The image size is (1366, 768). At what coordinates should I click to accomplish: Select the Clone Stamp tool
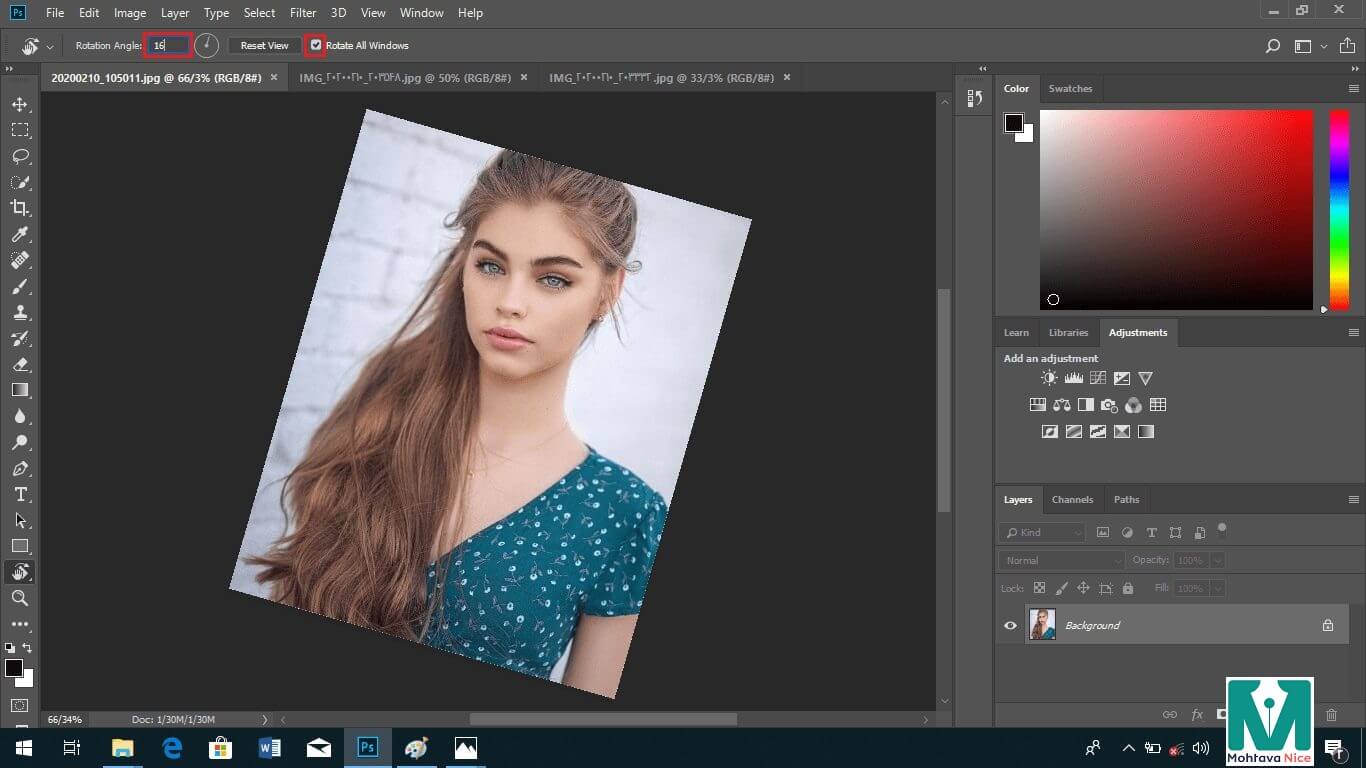click(x=20, y=312)
